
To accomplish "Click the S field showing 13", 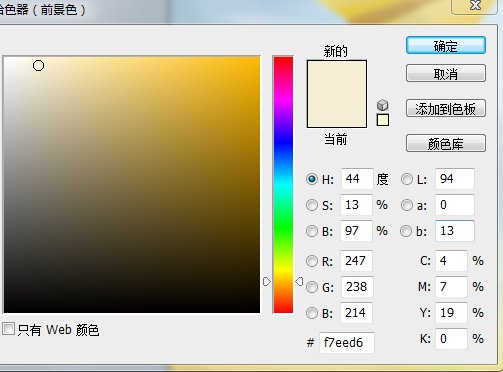I will point(356,205).
